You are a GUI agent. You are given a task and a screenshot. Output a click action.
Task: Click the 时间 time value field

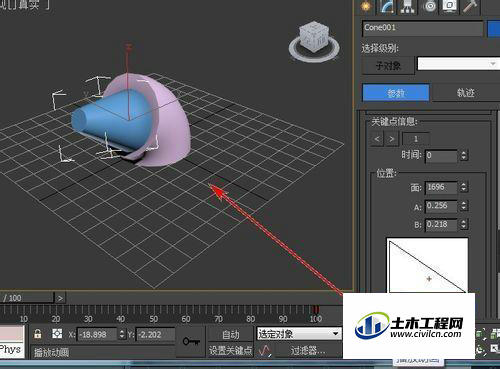(x=441, y=156)
